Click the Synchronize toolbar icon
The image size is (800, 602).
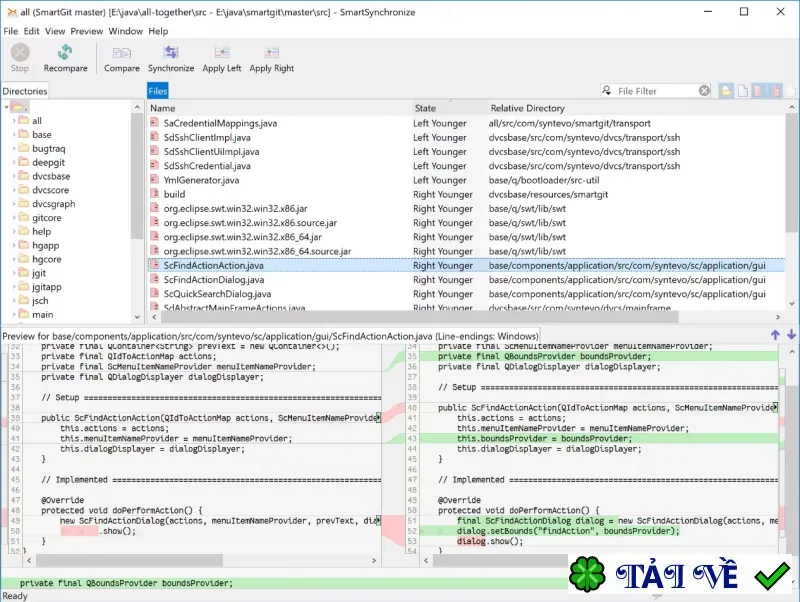tap(171, 53)
